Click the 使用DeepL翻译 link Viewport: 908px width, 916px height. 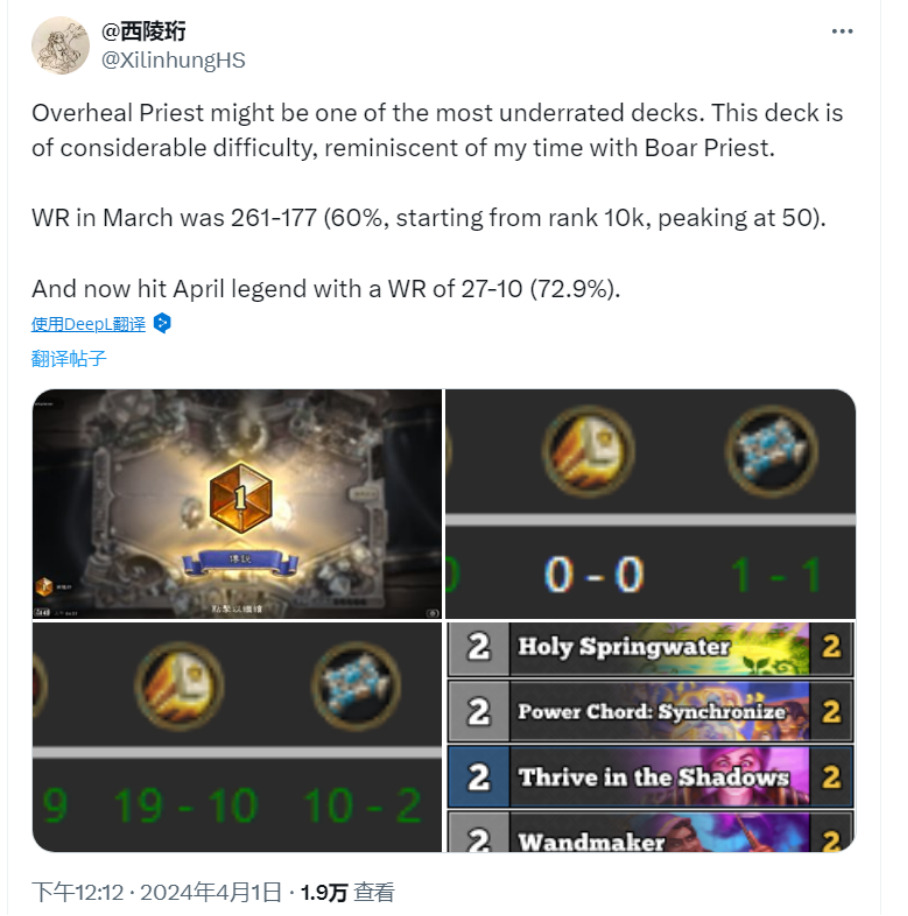(x=88, y=324)
